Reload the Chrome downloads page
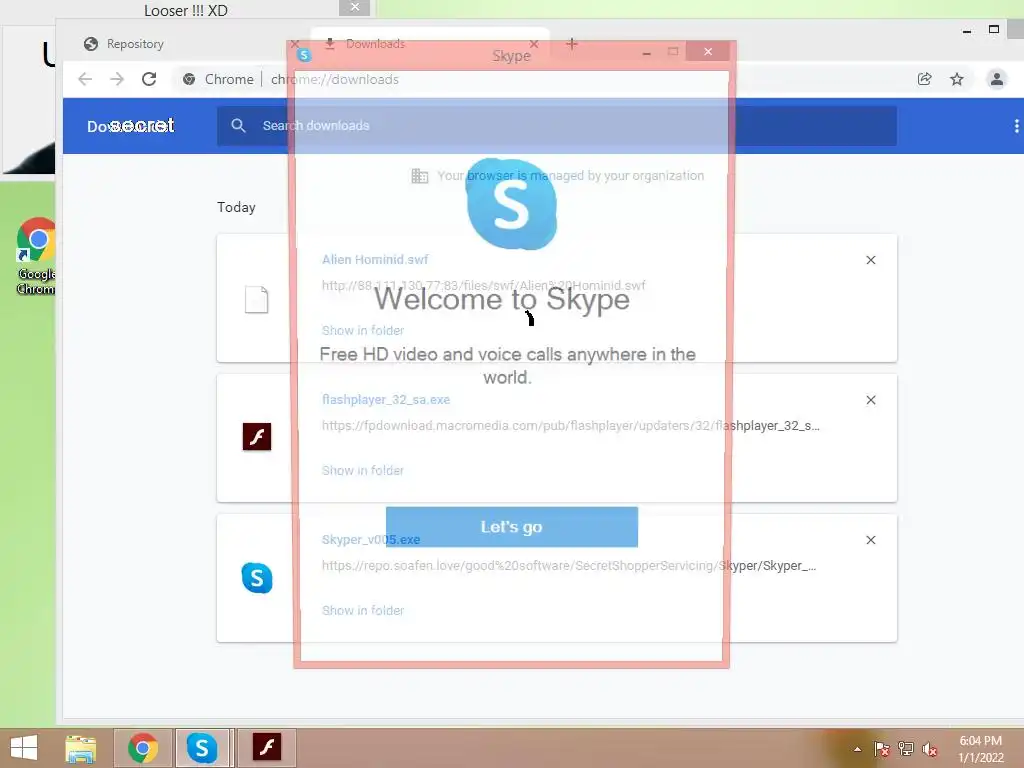 [149, 79]
